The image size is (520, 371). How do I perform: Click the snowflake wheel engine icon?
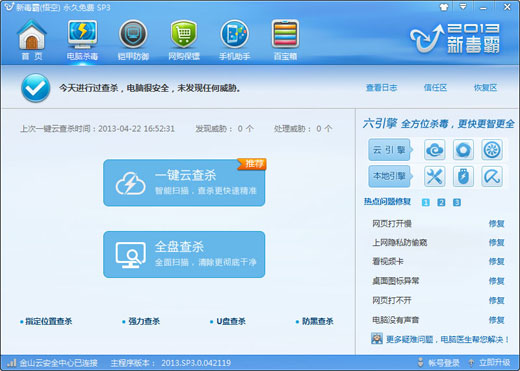(x=492, y=150)
